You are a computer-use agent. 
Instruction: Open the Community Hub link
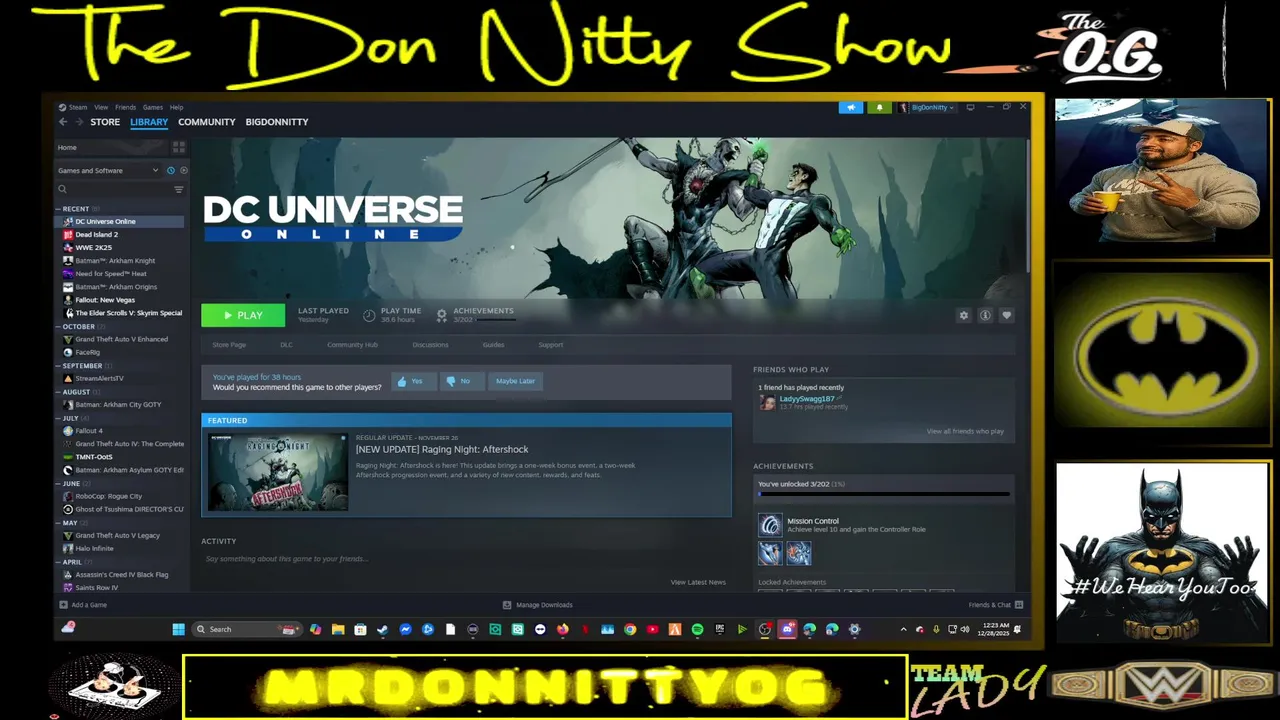click(352, 345)
